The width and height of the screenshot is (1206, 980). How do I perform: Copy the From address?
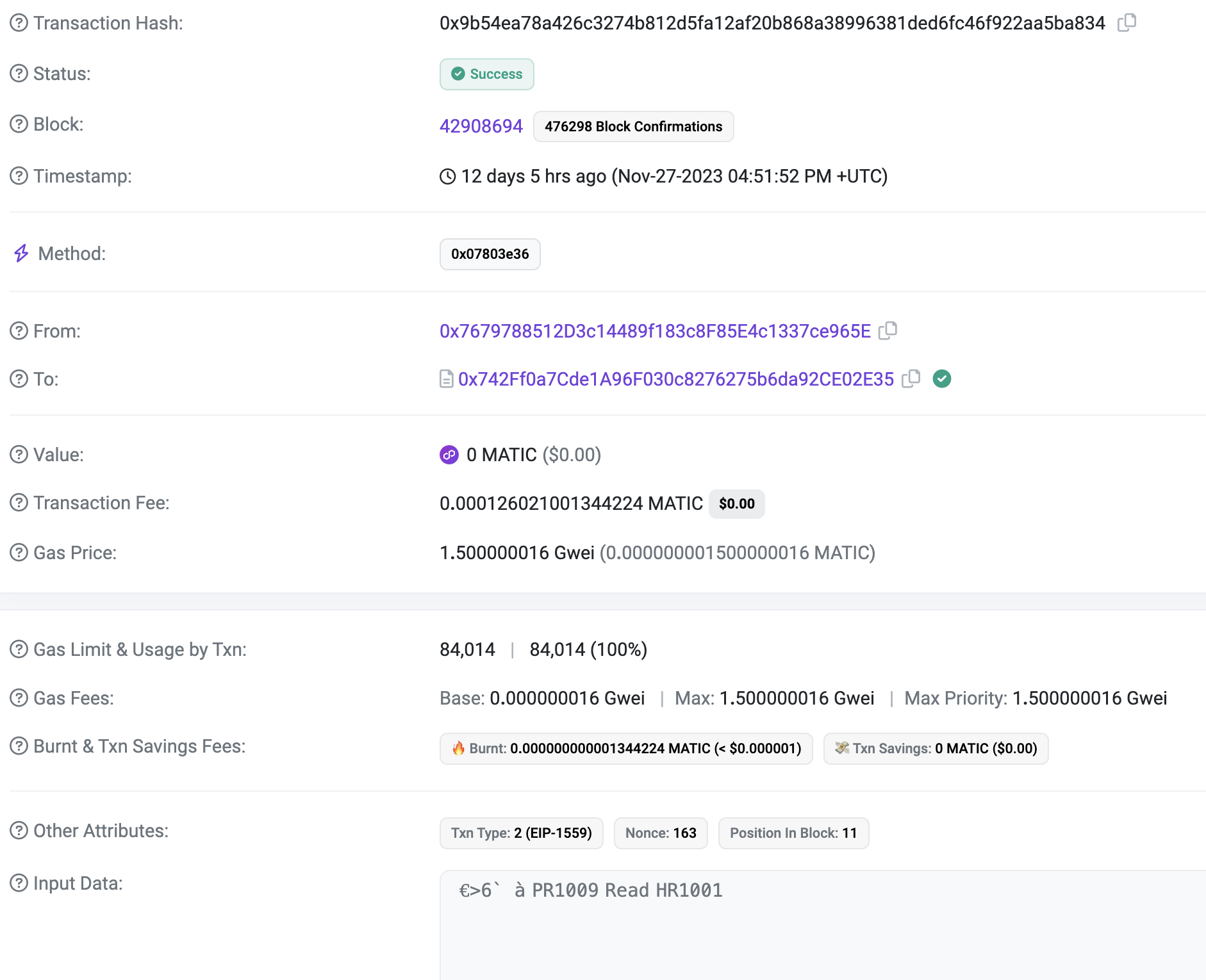pos(888,331)
